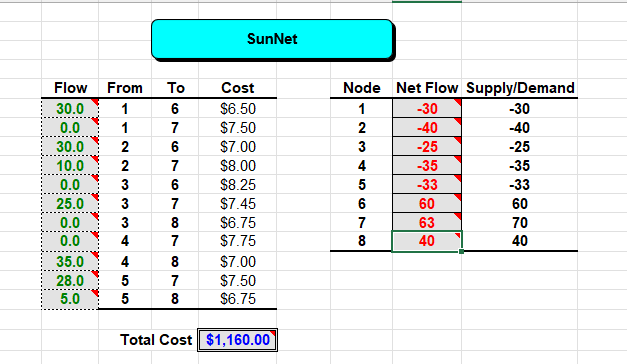Select flow 30.0 for route 2 to 6
627x364 pixels.
(x=70, y=147)
